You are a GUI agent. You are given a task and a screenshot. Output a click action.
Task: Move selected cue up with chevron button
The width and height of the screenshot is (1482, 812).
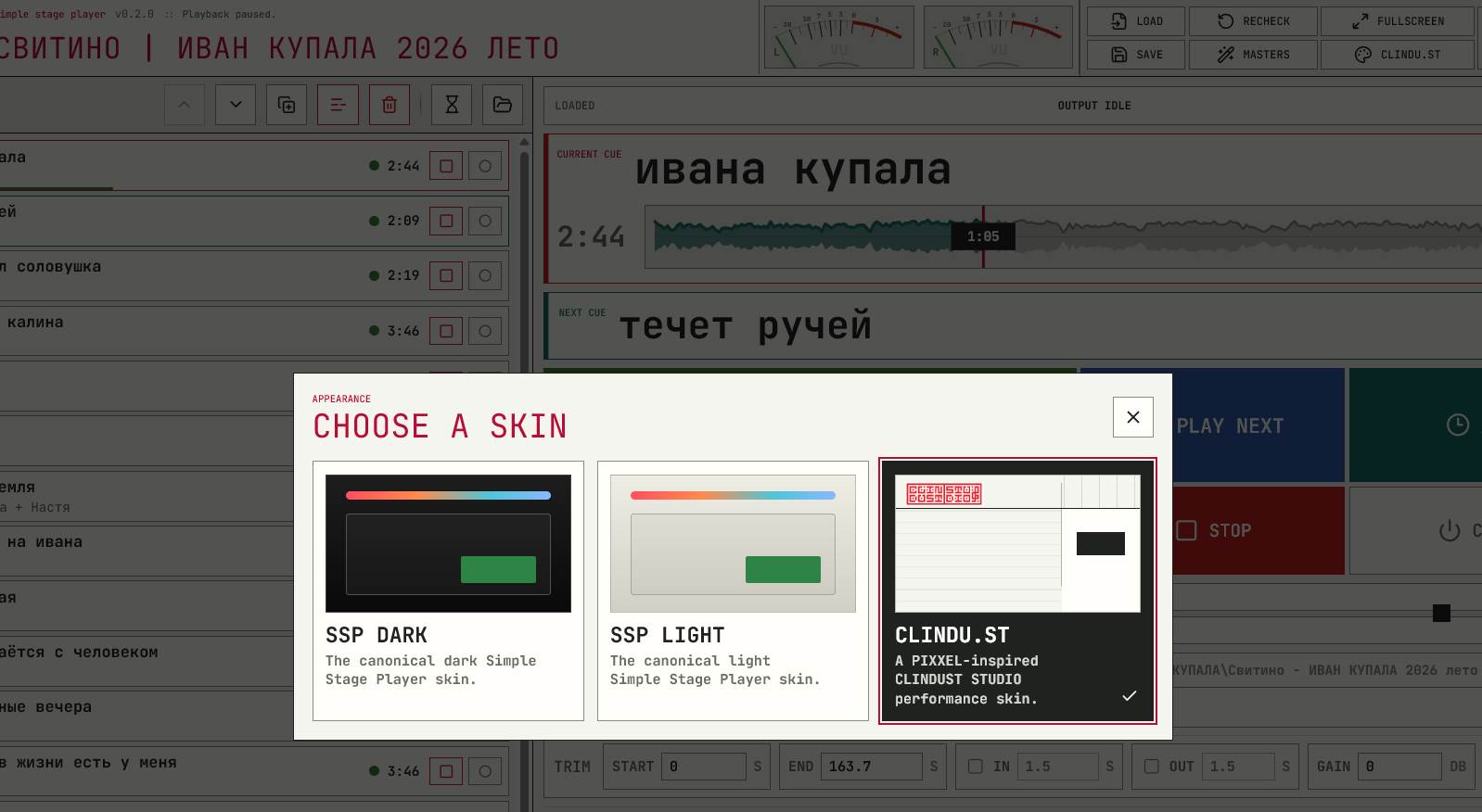185,105
